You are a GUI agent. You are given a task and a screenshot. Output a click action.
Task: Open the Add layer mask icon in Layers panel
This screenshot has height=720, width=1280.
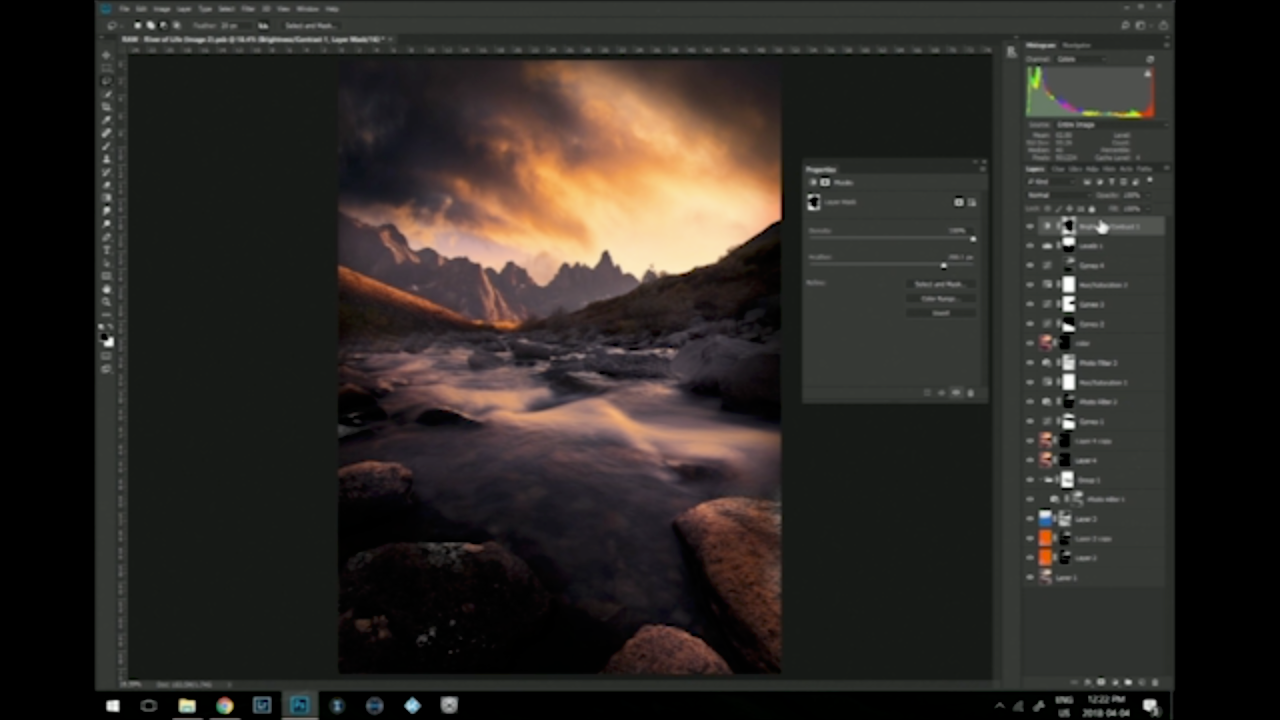click(1101, 682)
